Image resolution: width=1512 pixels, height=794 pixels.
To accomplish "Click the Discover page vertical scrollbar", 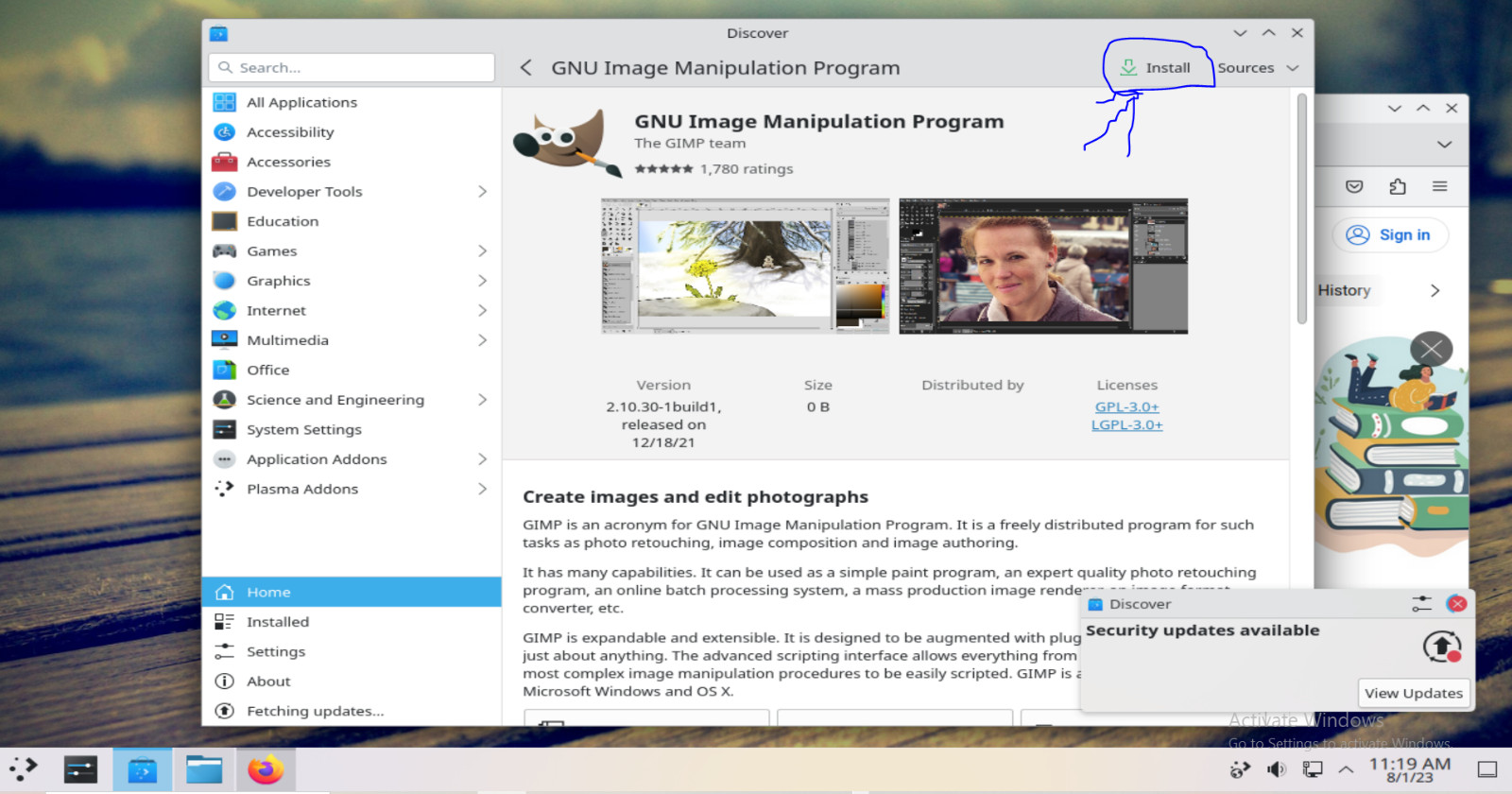I will click(x=1302, y=209).
